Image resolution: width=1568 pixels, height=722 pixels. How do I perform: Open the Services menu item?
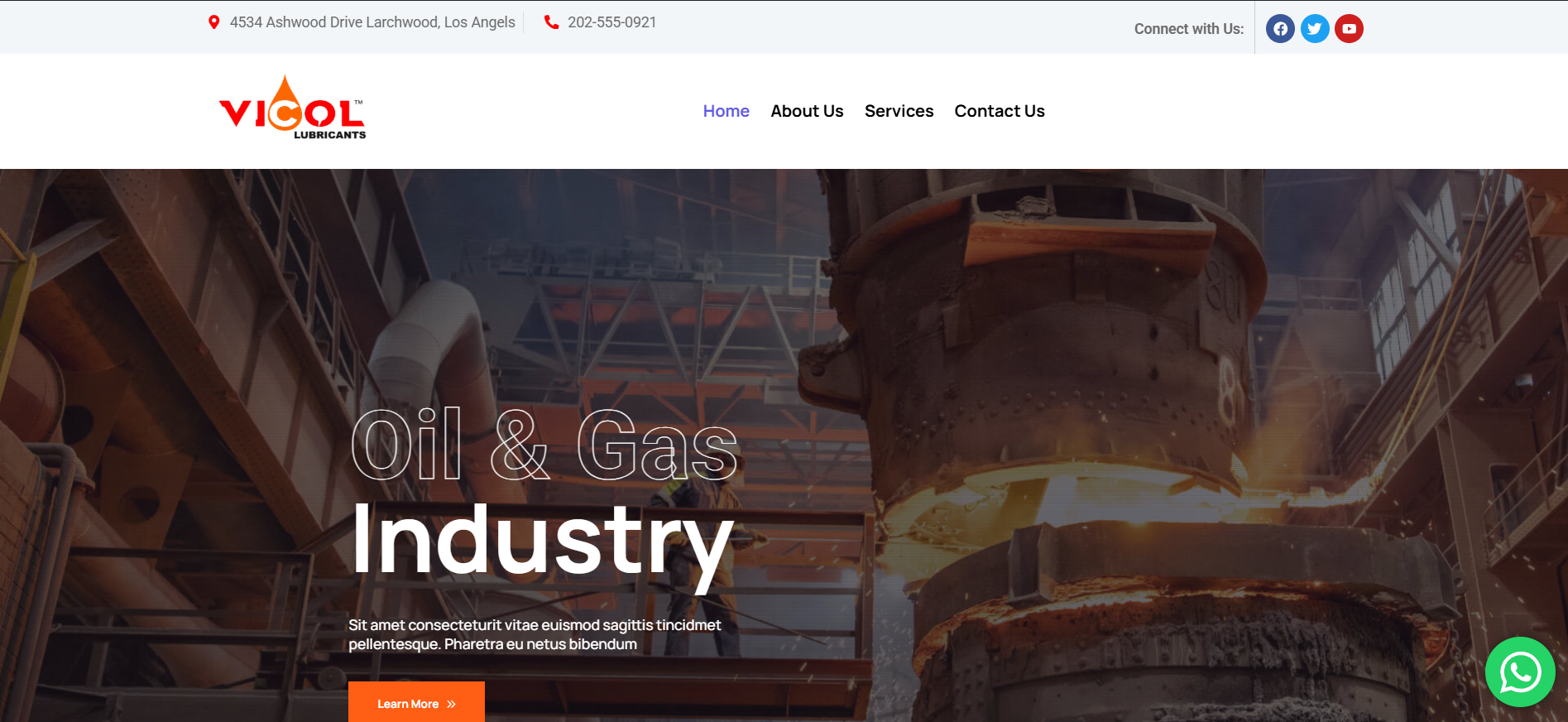(899, 111)
